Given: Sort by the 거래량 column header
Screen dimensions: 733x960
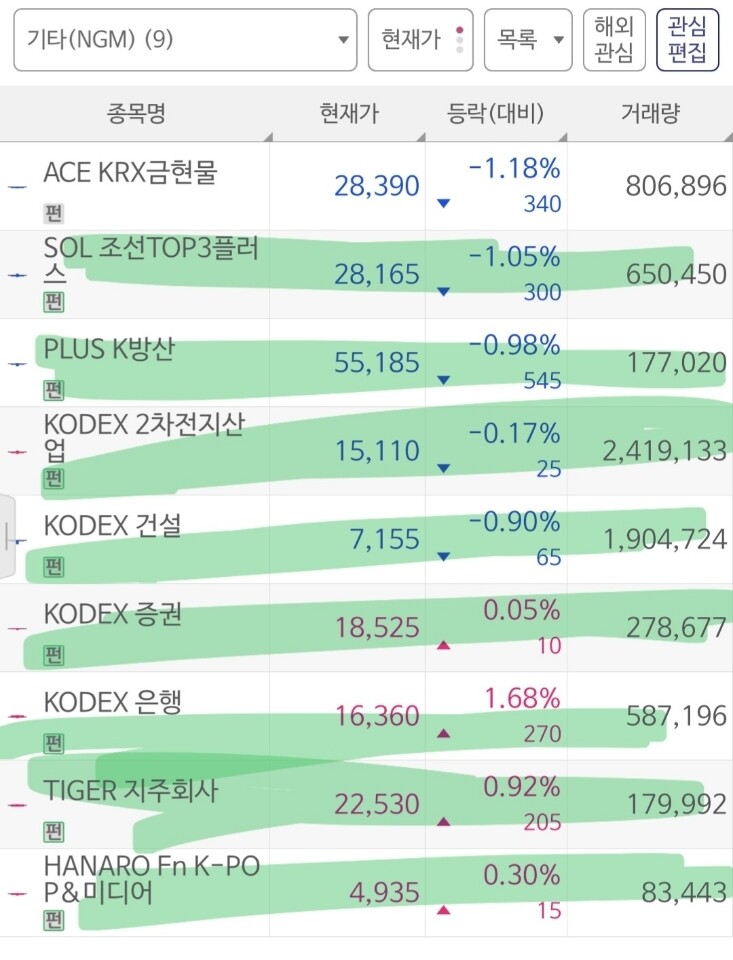Looking at the screenshot, I should pyautogui.click(x=650, y=113).
